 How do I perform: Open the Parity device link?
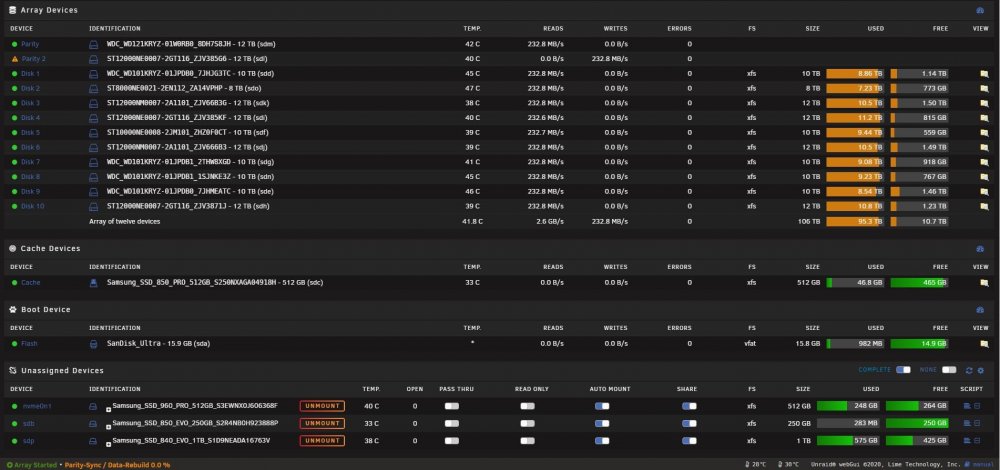pos(30,45)
